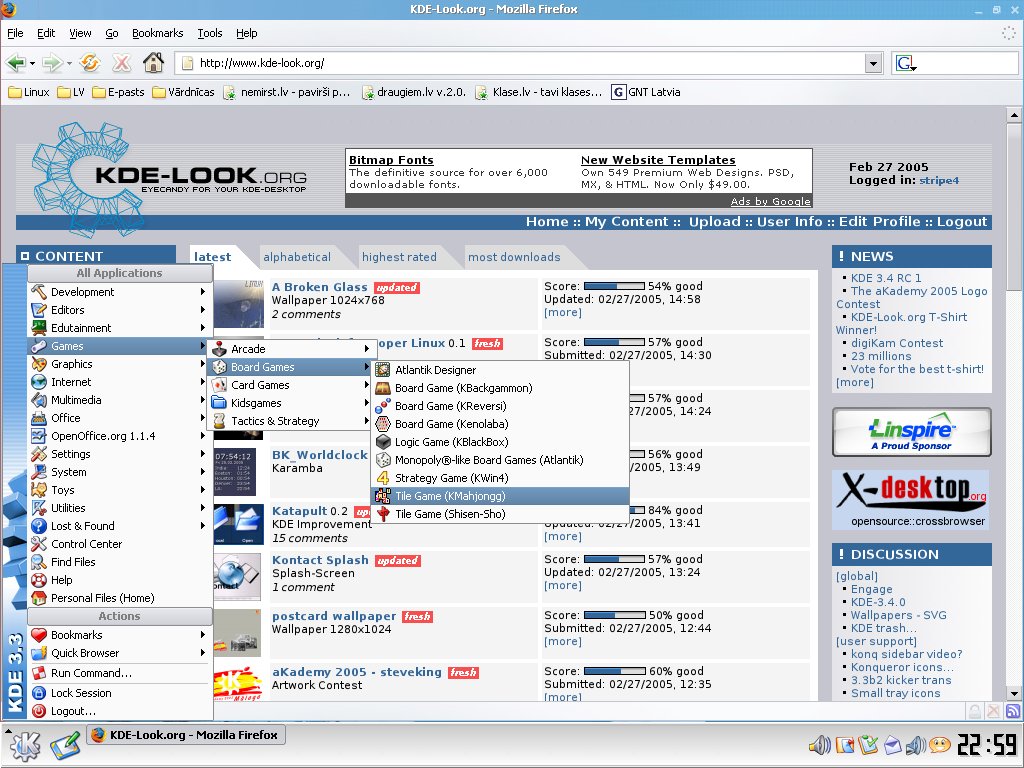Expand the Arcade games submenu
The height and width of the screenshot is (768, 1024).
tap(291, 349)
